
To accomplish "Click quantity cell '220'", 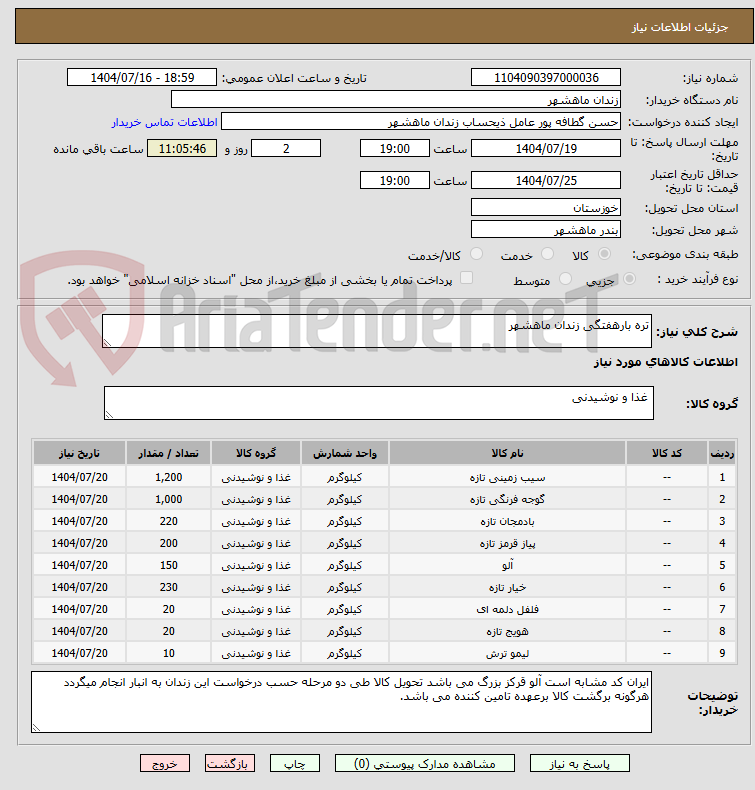I will [169, 521].
